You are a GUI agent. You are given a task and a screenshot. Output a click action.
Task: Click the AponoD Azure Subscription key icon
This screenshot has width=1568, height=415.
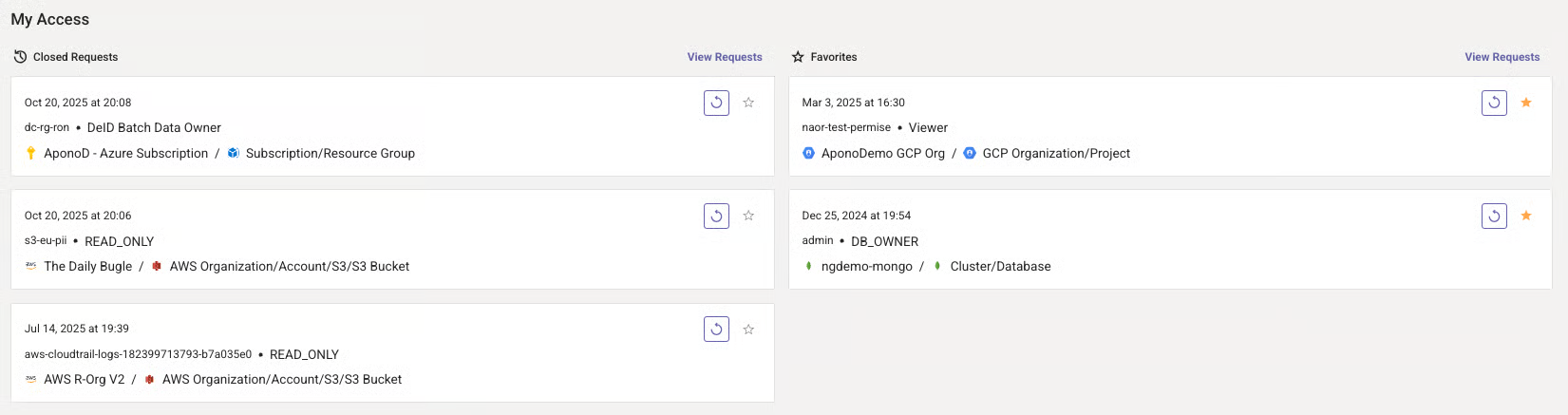tap(31, 153)
